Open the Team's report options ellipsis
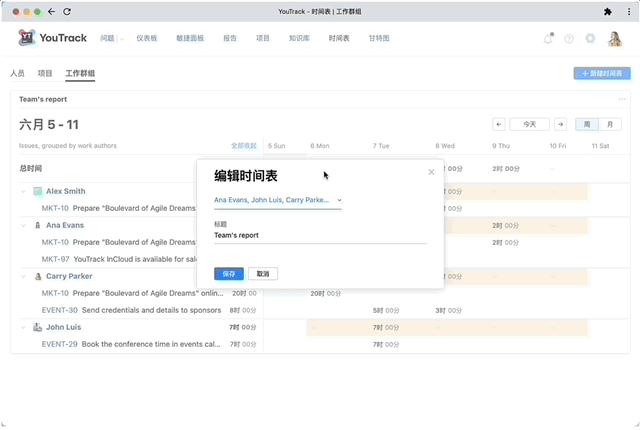The image size is (640, 430). (x=622, y=99)
